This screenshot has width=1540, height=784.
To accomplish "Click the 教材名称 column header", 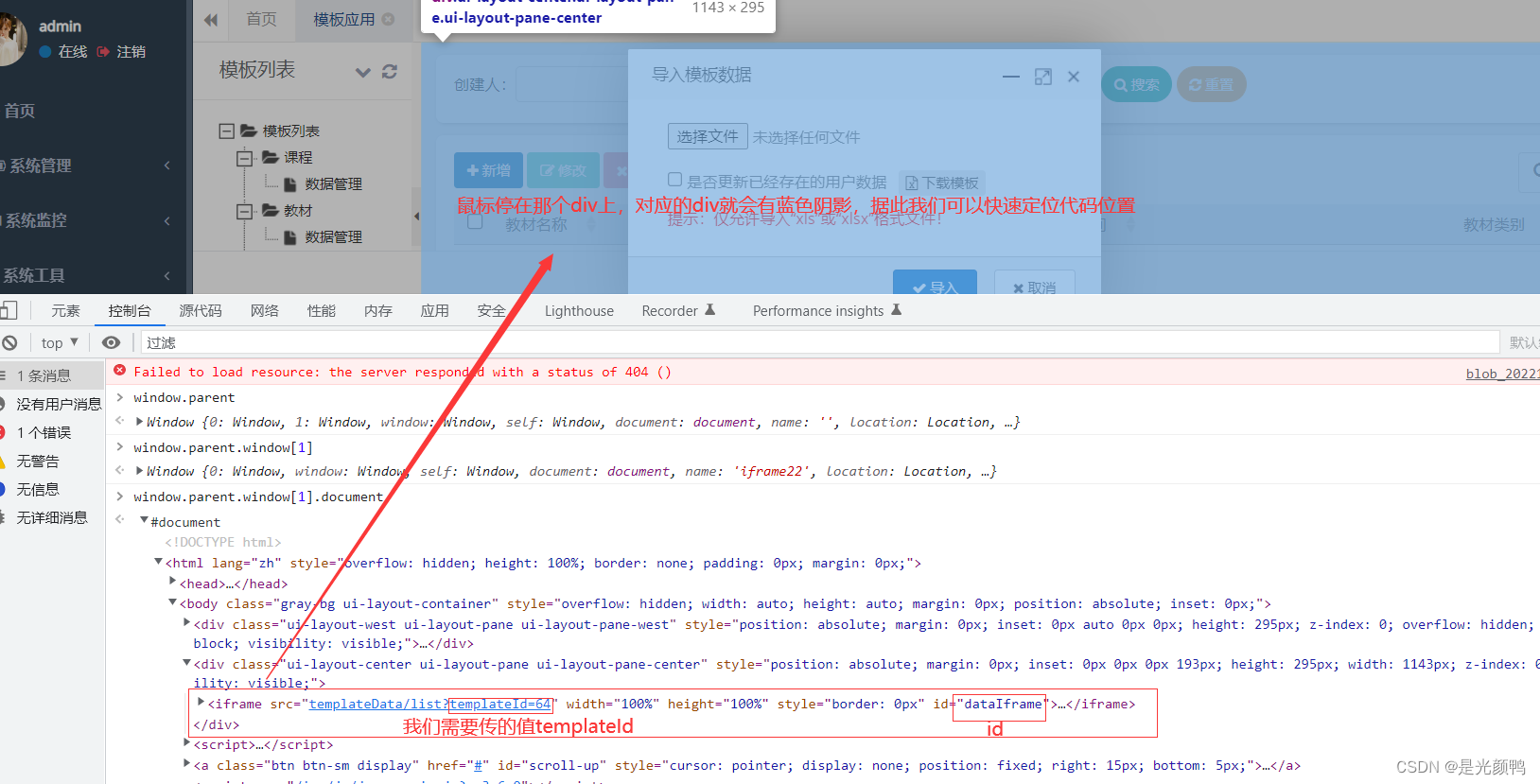I will tap(536, 224).
